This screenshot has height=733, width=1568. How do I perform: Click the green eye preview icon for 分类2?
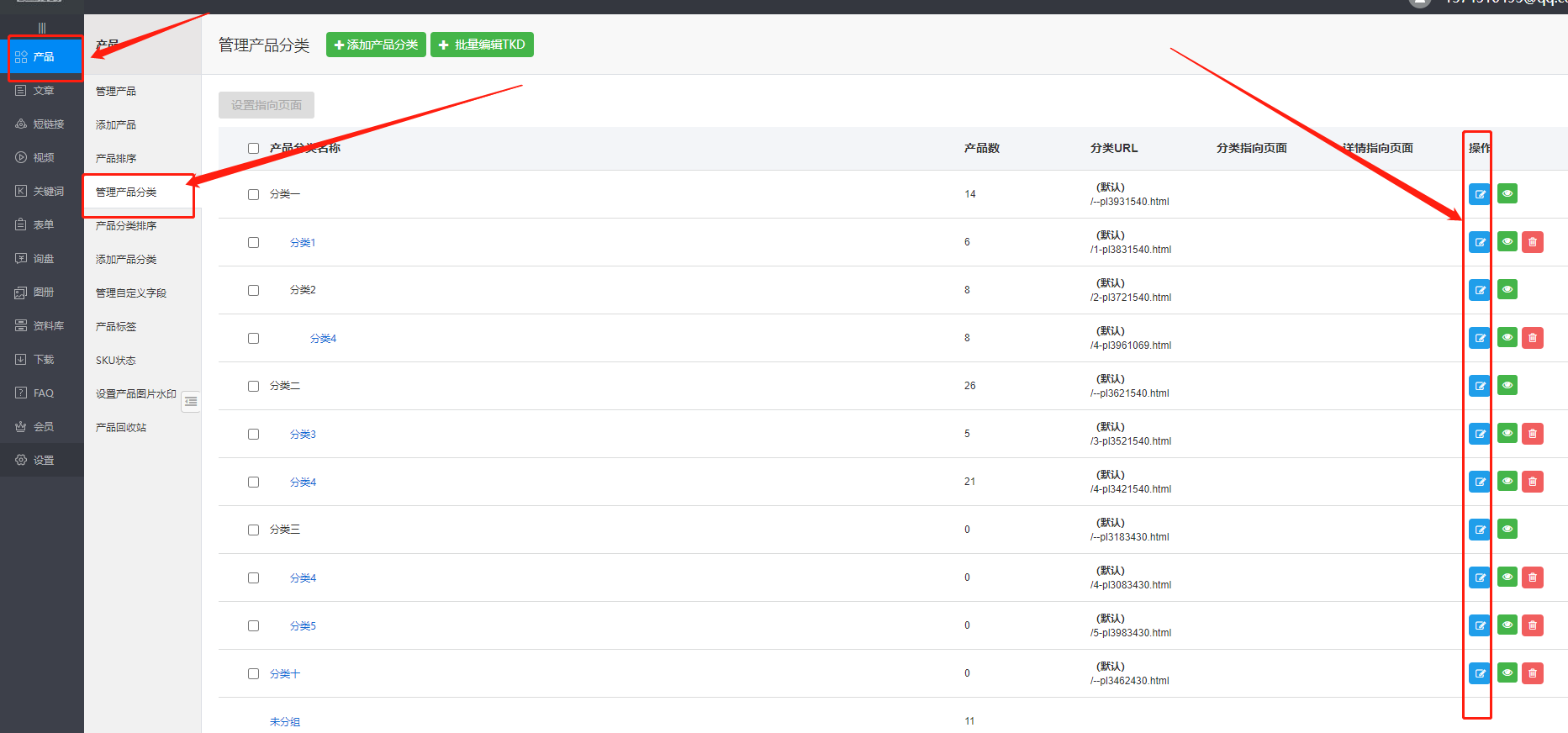click(x=1507, y=290)
